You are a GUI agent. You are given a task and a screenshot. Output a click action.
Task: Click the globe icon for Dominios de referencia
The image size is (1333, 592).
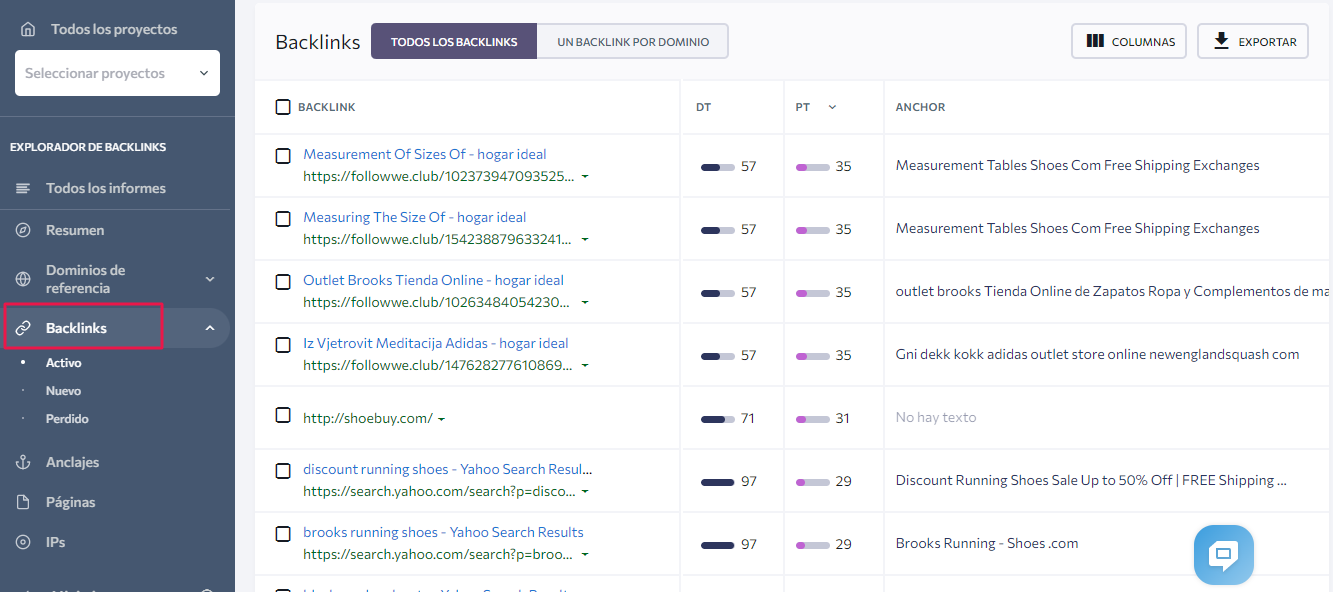[x=24, y=279]
